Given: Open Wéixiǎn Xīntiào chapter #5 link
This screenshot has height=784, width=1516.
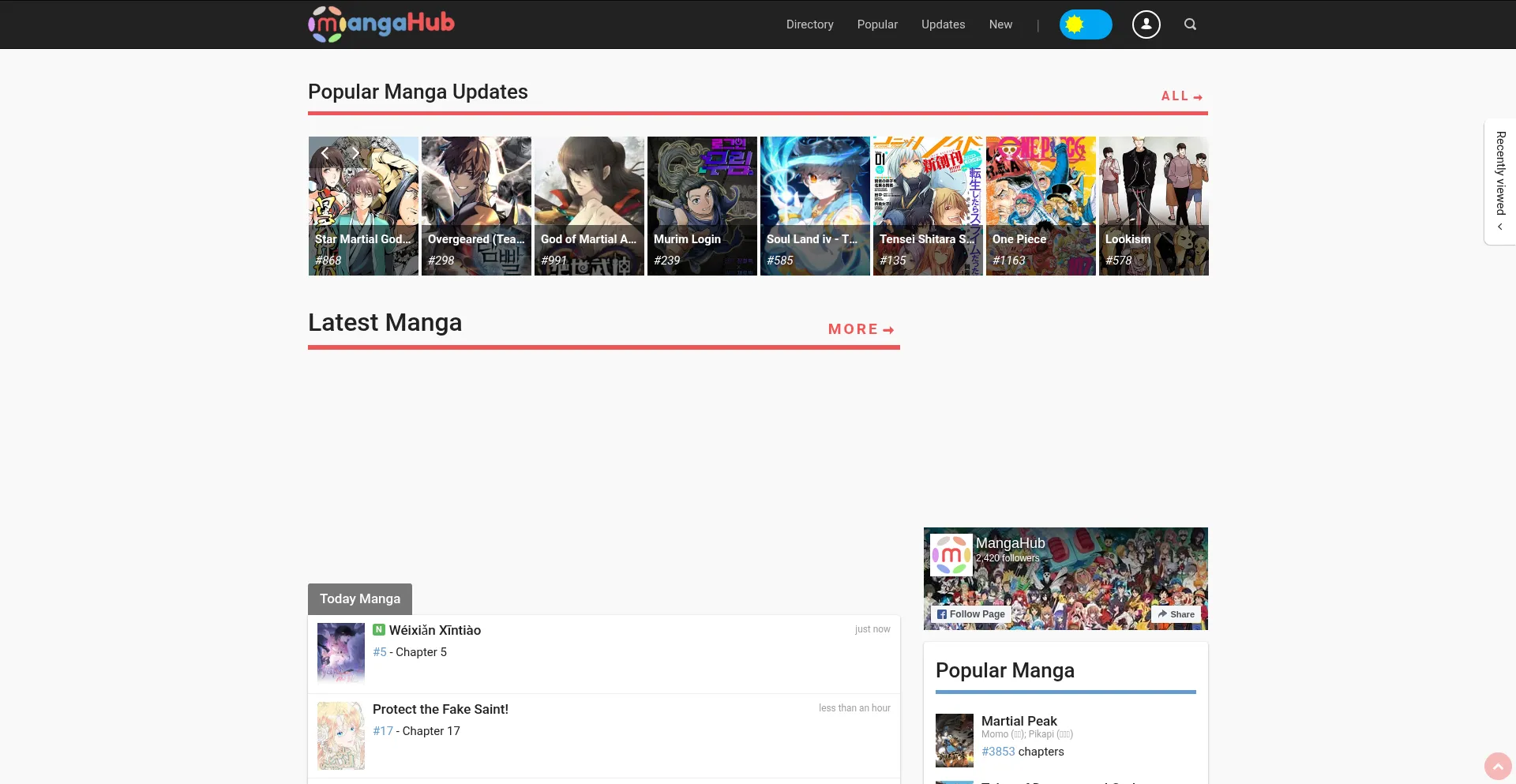Looking at the screenshot, I should pos(380,652).
